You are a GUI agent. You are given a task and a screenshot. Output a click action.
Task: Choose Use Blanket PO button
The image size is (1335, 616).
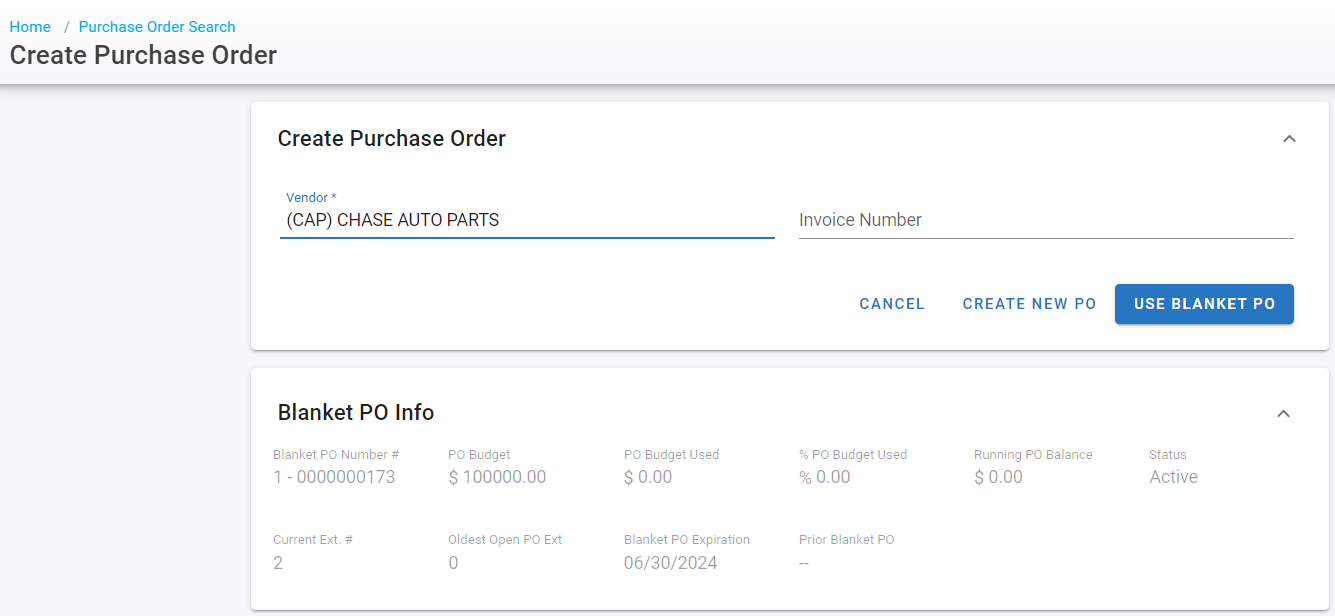pyautogui.click(x=1204, y=304)
